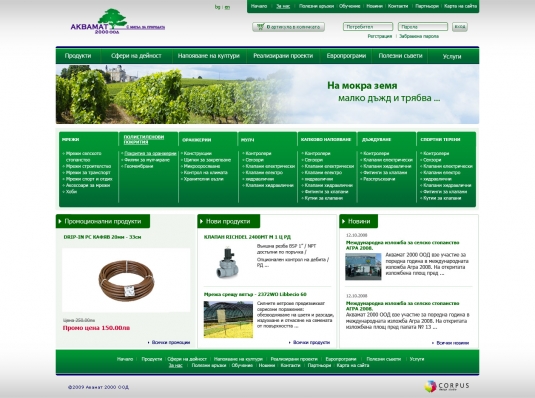
Task: Click the Corpus studio logo in footer
Action: coord(447,386)
